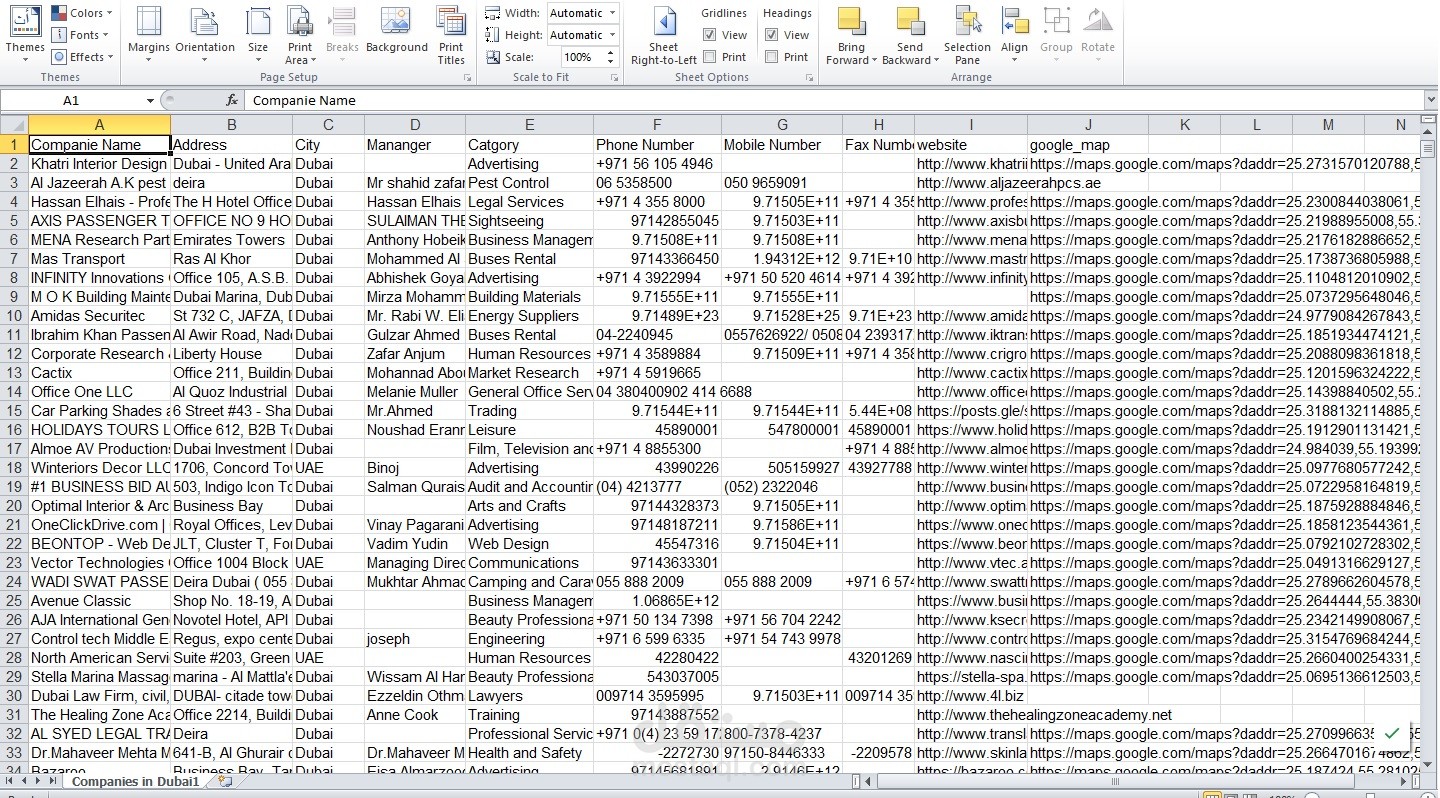Select column E header
This screenshot has width=1440, height=798.
pos(530,125)
